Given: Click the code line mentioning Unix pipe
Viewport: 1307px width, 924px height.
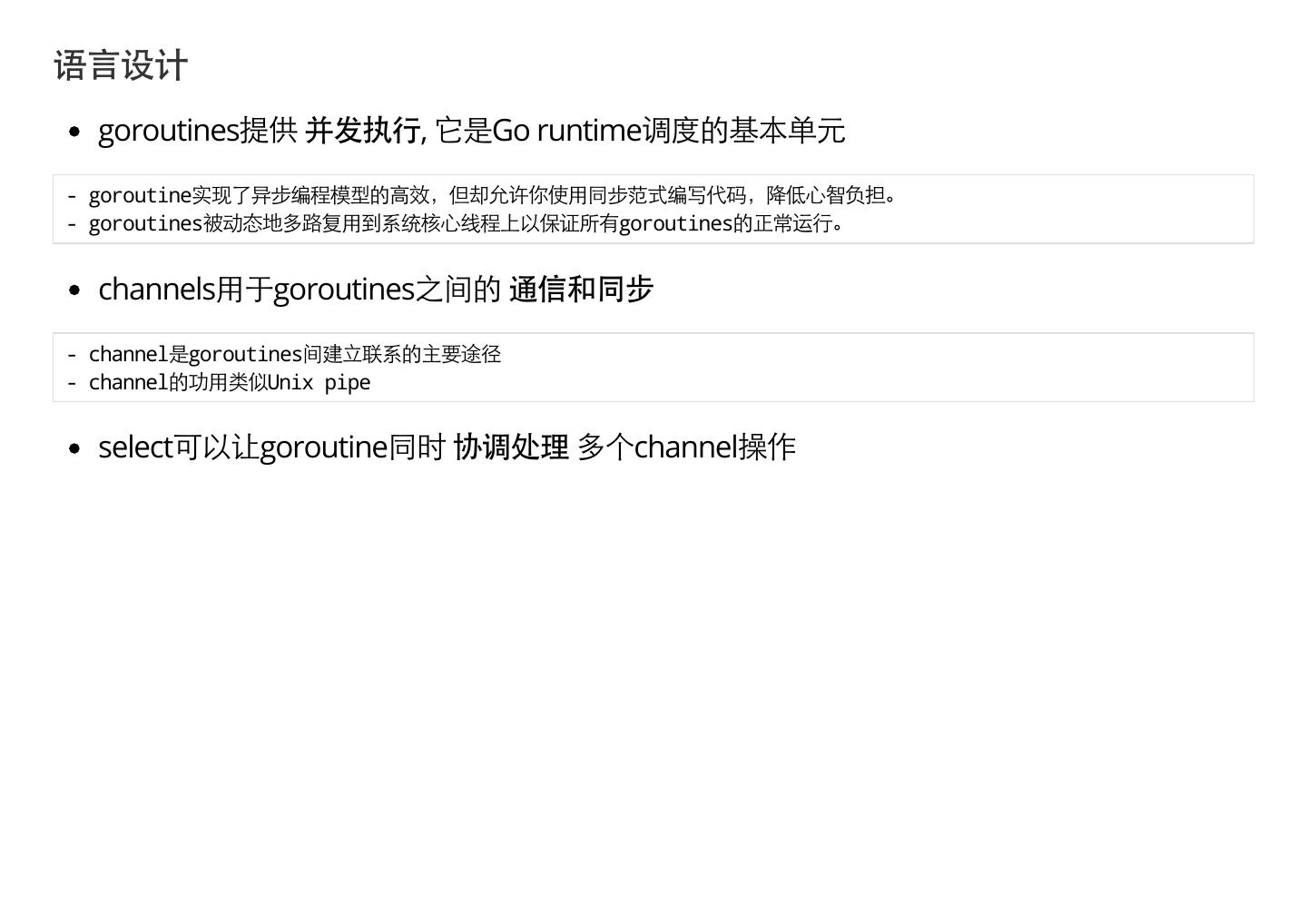Looking at the screenshot, I should (x=219, y=382).
